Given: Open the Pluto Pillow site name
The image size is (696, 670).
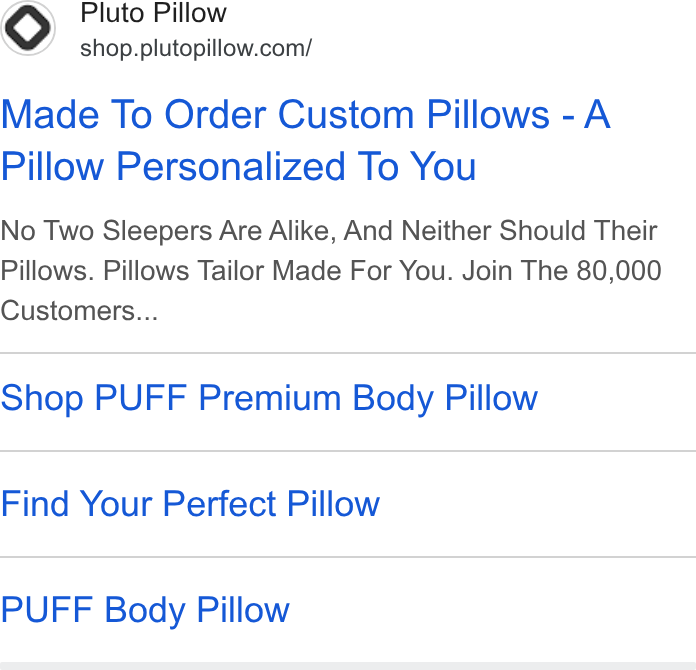Looking at the screenshot, I should click(153, 13).
